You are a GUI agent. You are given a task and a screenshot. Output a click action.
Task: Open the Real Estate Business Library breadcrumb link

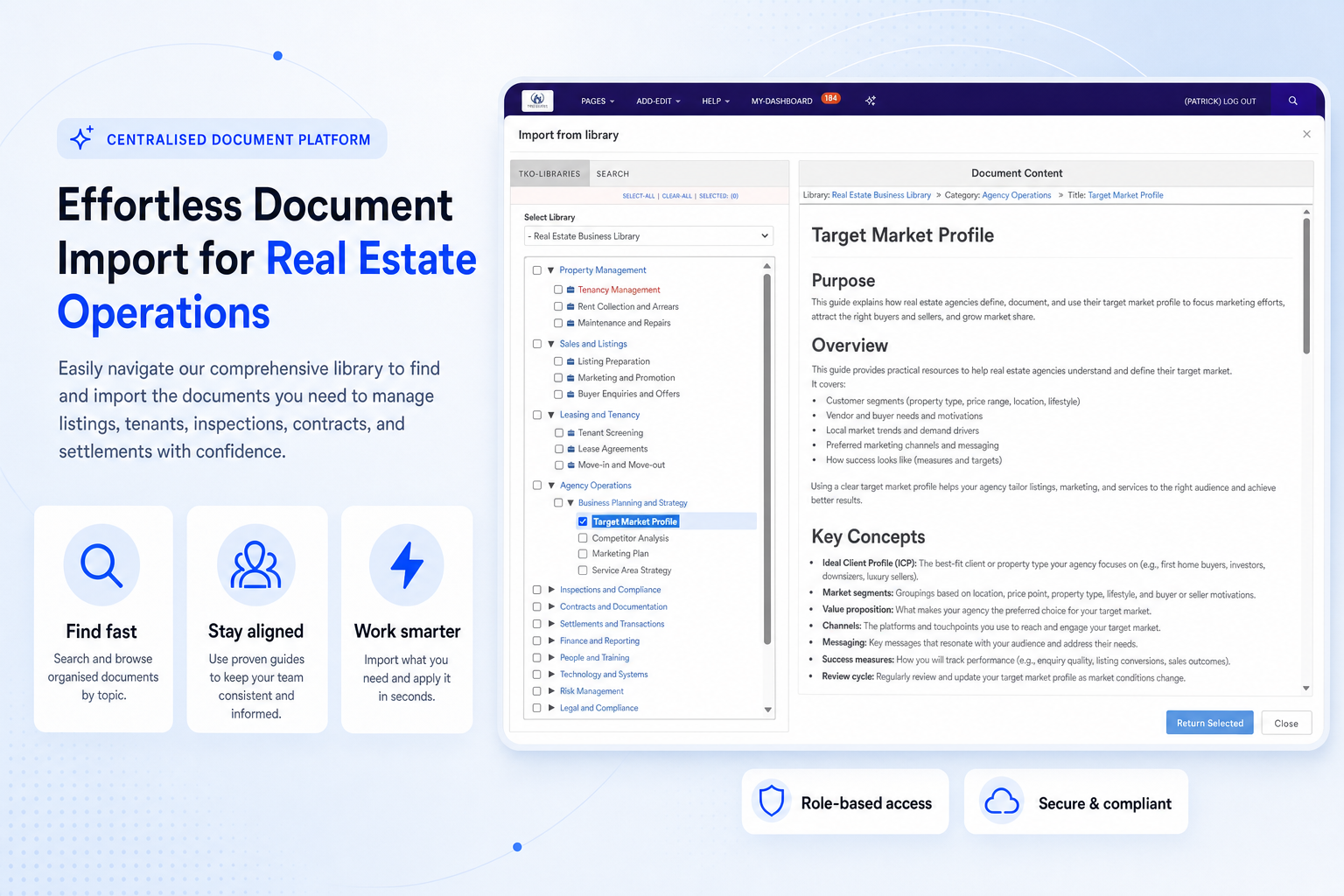pos(881,195)
